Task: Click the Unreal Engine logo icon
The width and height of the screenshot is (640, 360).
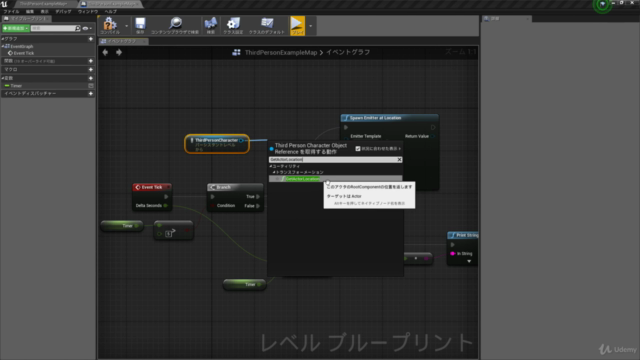Action: coord(4,4)
